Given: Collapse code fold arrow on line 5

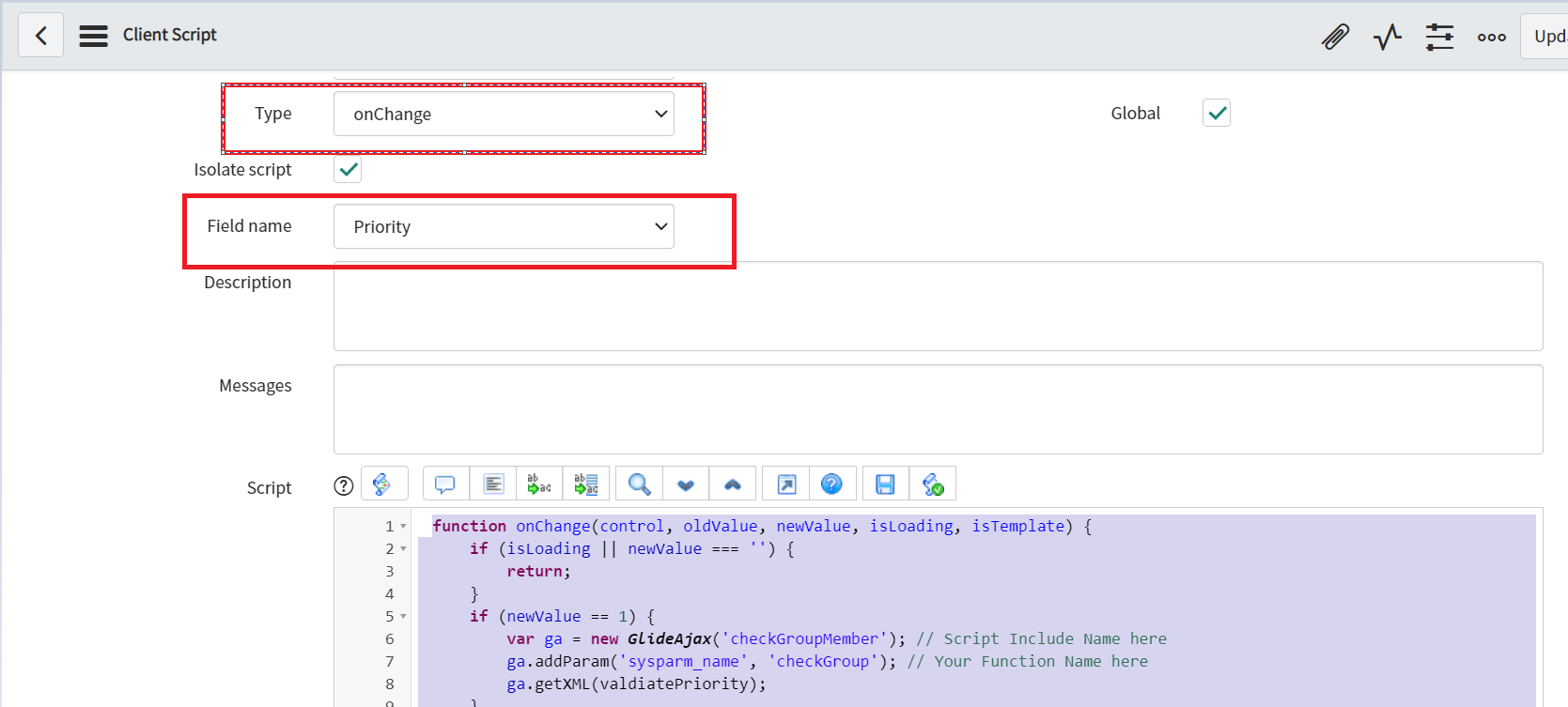Looking at the screenshot, I should pos(403,617).
